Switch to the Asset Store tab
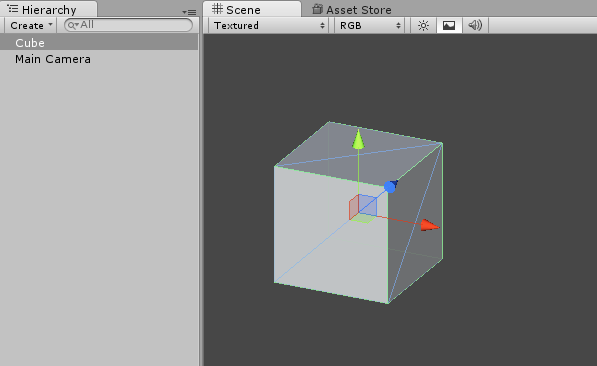Screen dimensions: 597x366 352,10
